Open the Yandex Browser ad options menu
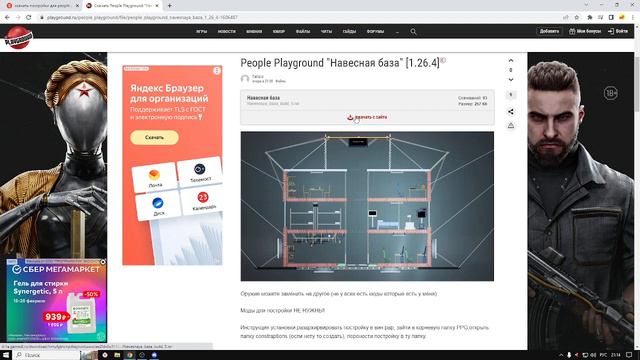Screen dimensions: 640x360 [217, 71]
